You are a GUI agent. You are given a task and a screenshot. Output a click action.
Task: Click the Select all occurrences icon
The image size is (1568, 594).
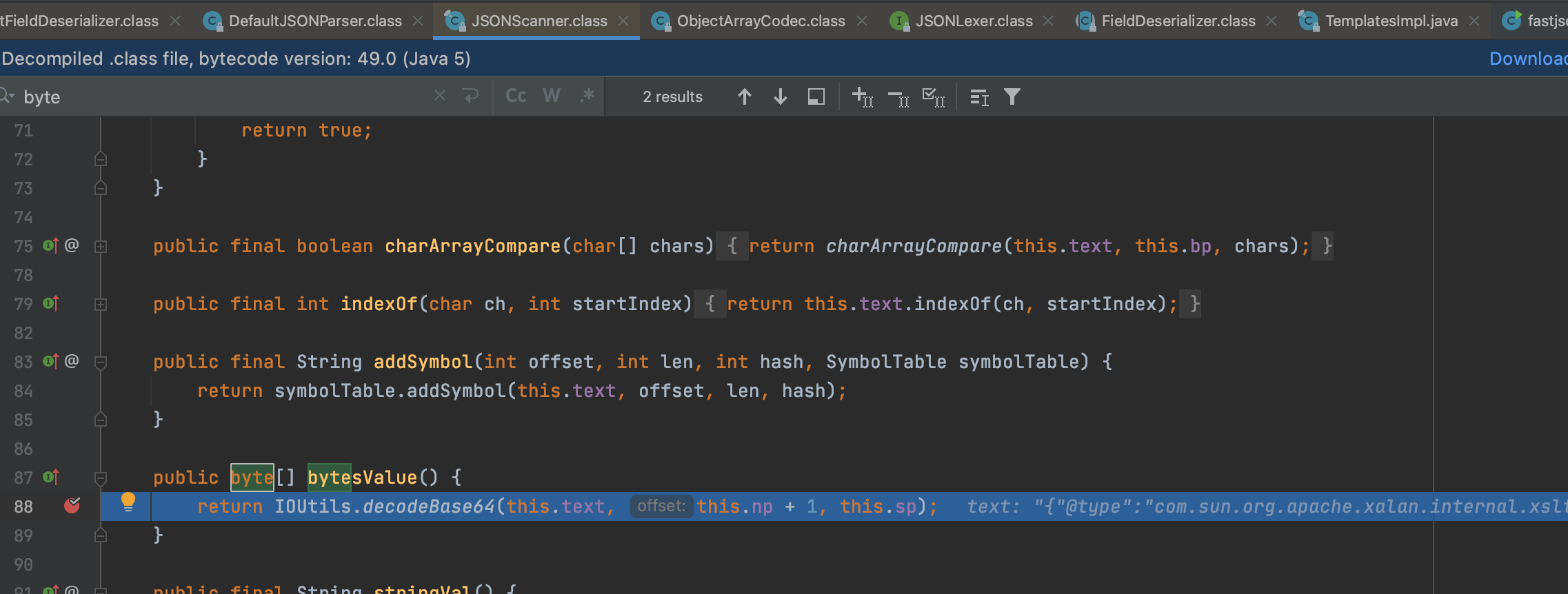coord(934,97)
